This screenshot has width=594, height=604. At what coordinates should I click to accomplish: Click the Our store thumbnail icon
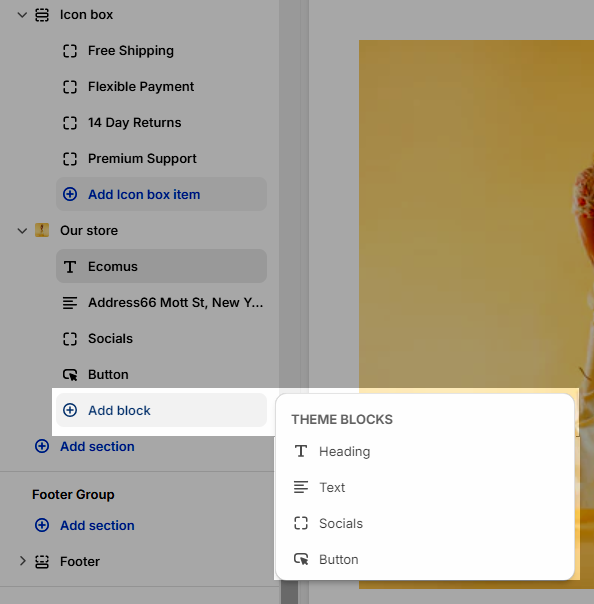(x=42, y=230)
